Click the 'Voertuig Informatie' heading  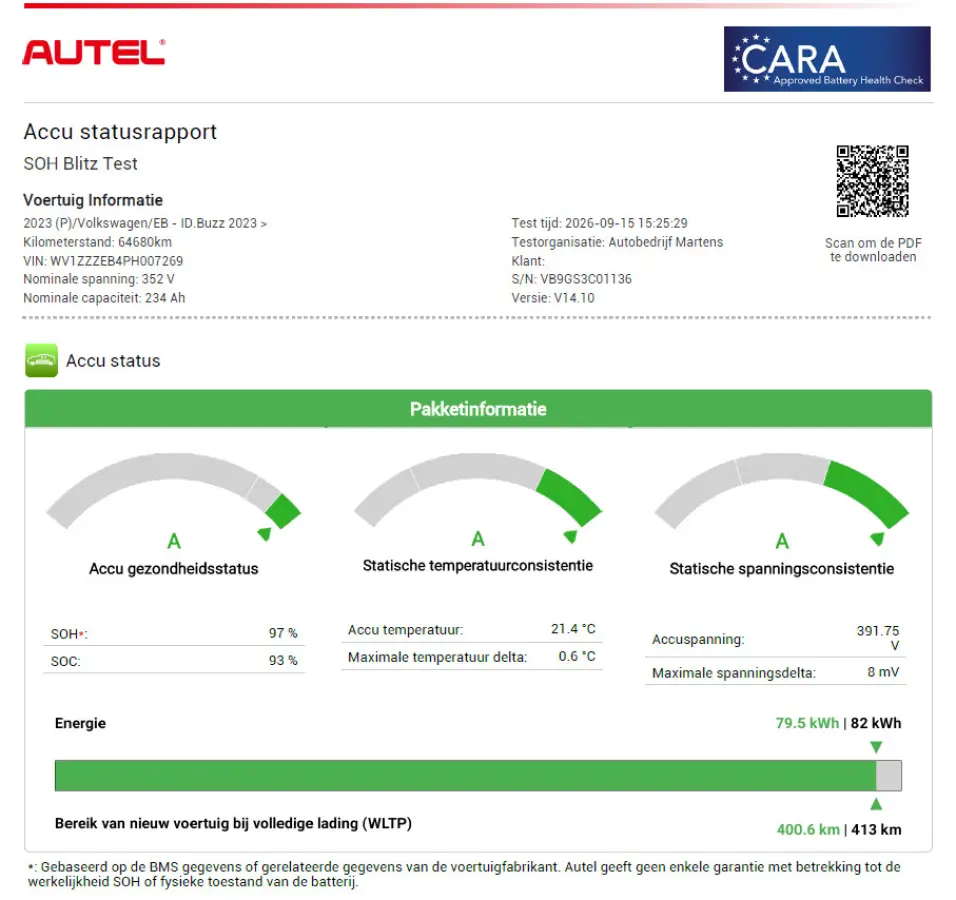(93, 200)
